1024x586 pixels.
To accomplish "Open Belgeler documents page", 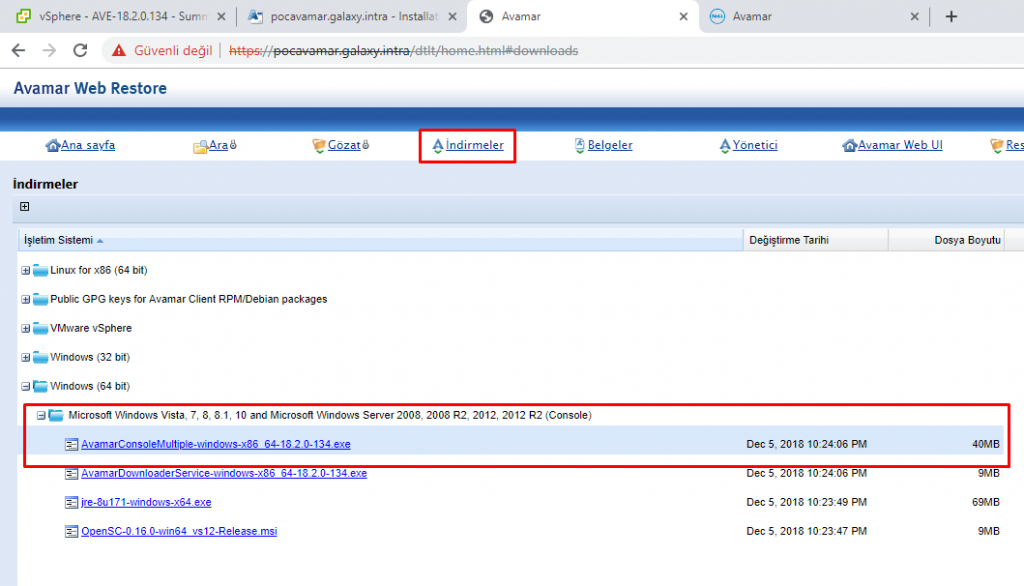I will click(x=610, y=145).
